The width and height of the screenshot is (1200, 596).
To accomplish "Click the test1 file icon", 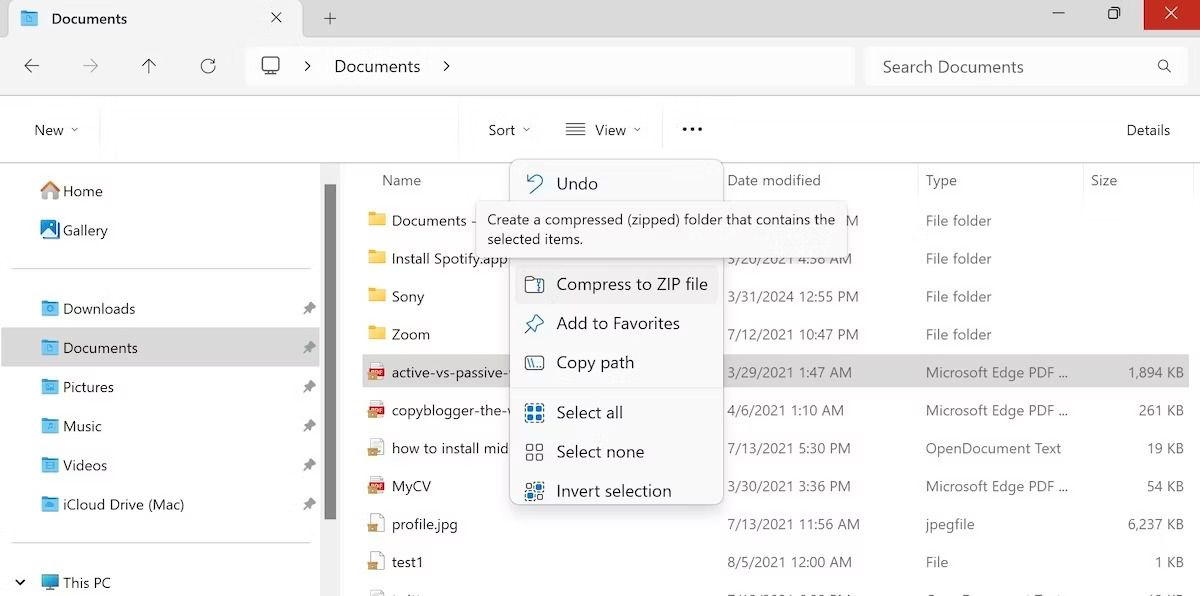I will [376, 562].
